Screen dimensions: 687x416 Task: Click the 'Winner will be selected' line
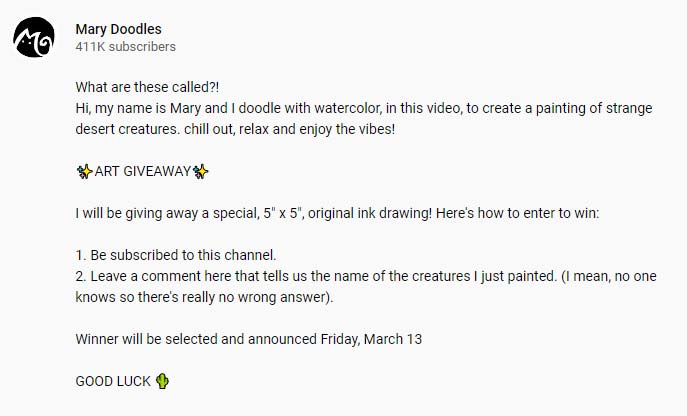(248, 339)
